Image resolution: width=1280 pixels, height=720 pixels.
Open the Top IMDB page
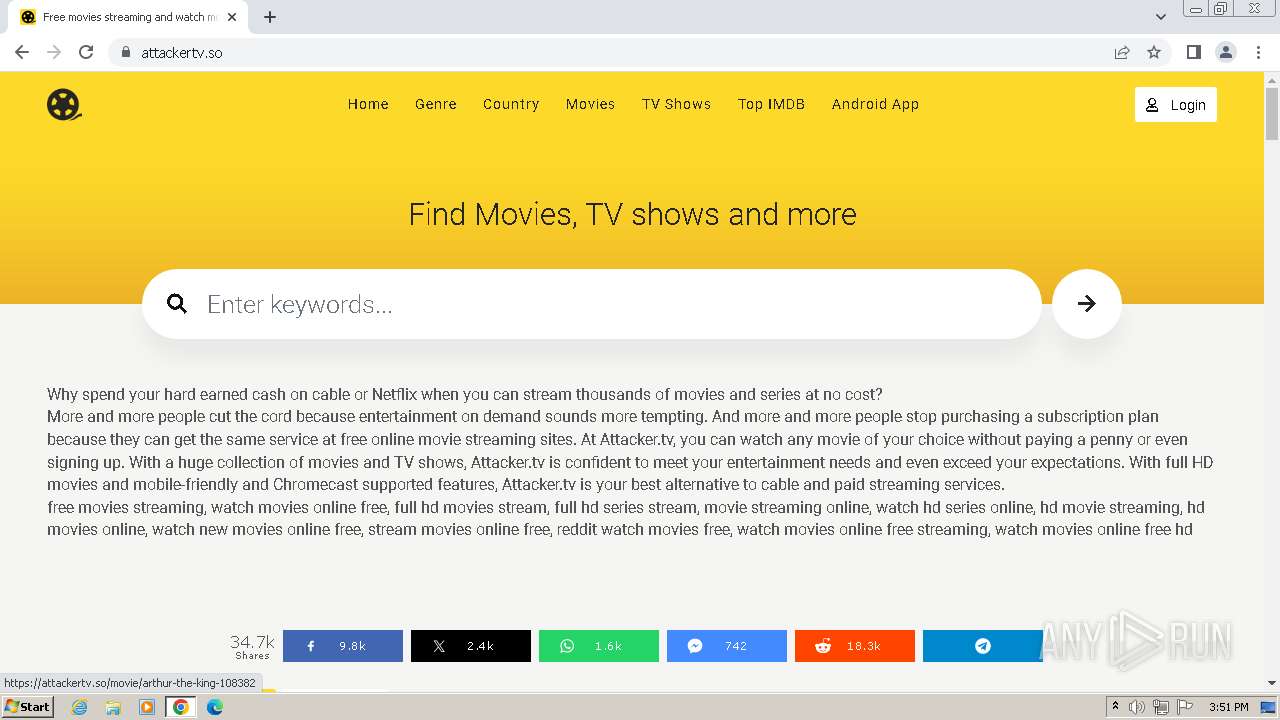pyautogui.click(x=771, y=104)
